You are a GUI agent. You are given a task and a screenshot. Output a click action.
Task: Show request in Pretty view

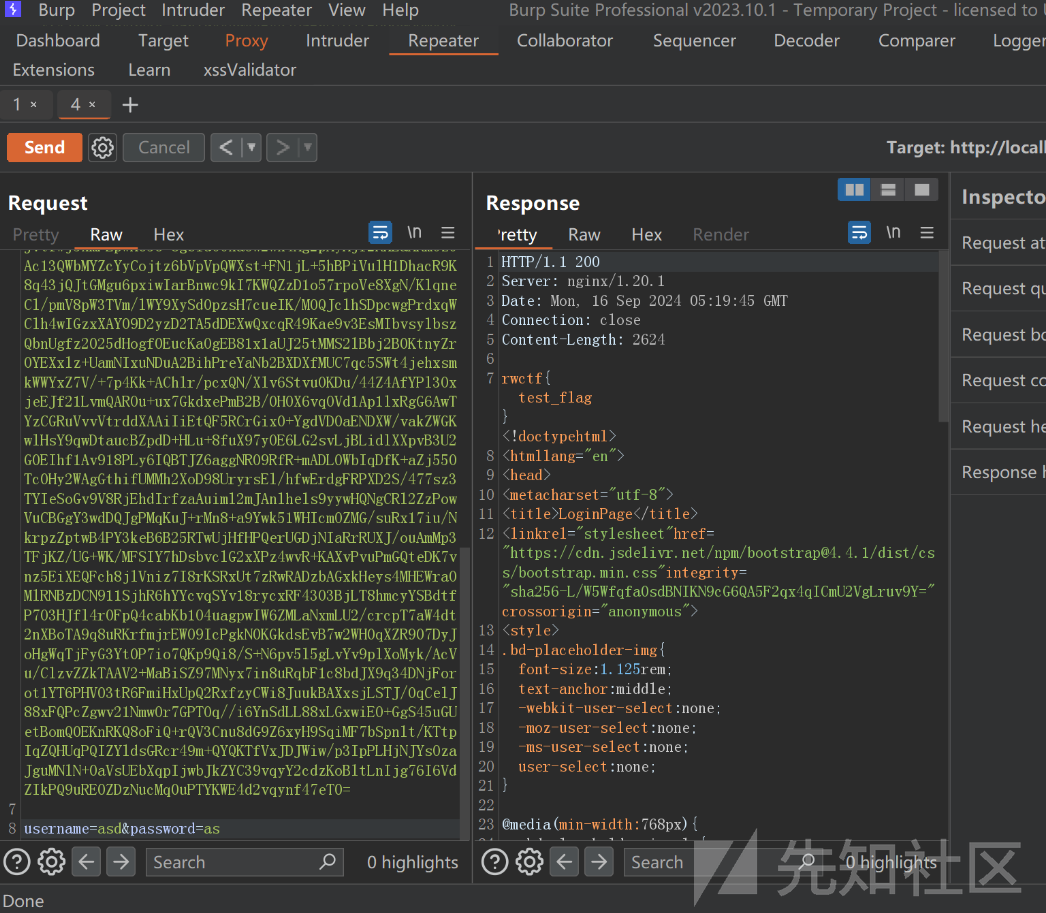click(36, 235)
